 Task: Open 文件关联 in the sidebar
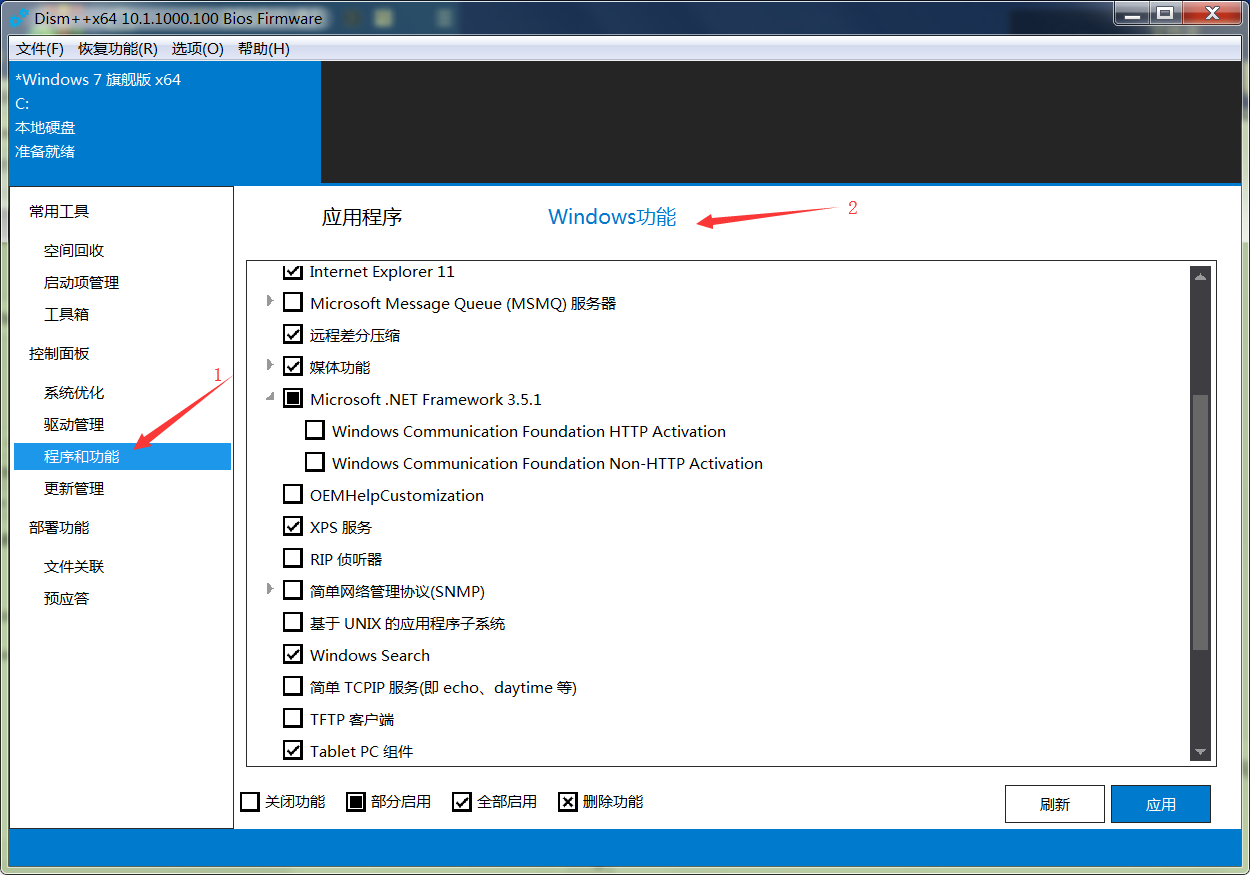(x=74, y=567)
